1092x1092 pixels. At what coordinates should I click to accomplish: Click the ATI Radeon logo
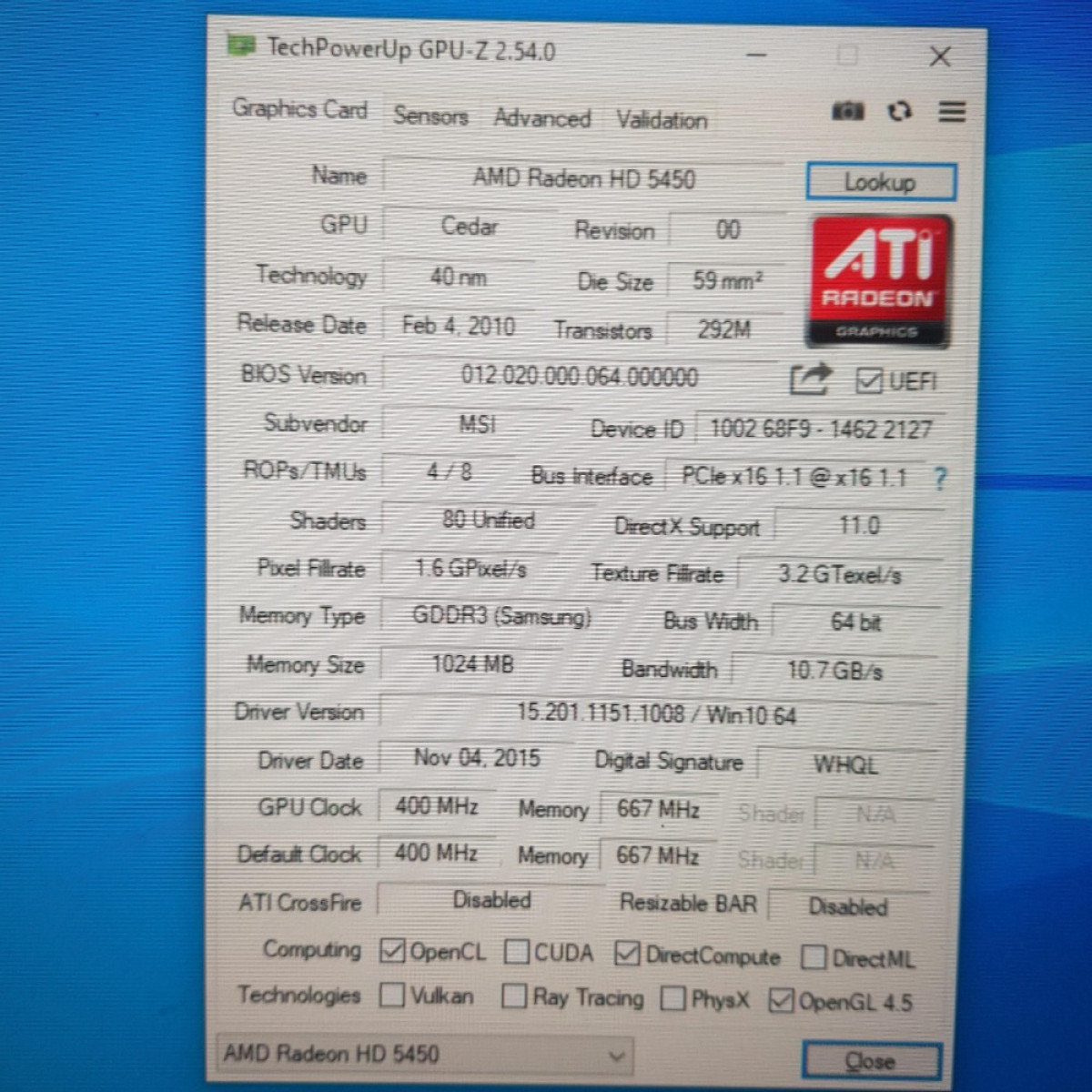click(880, 281)
